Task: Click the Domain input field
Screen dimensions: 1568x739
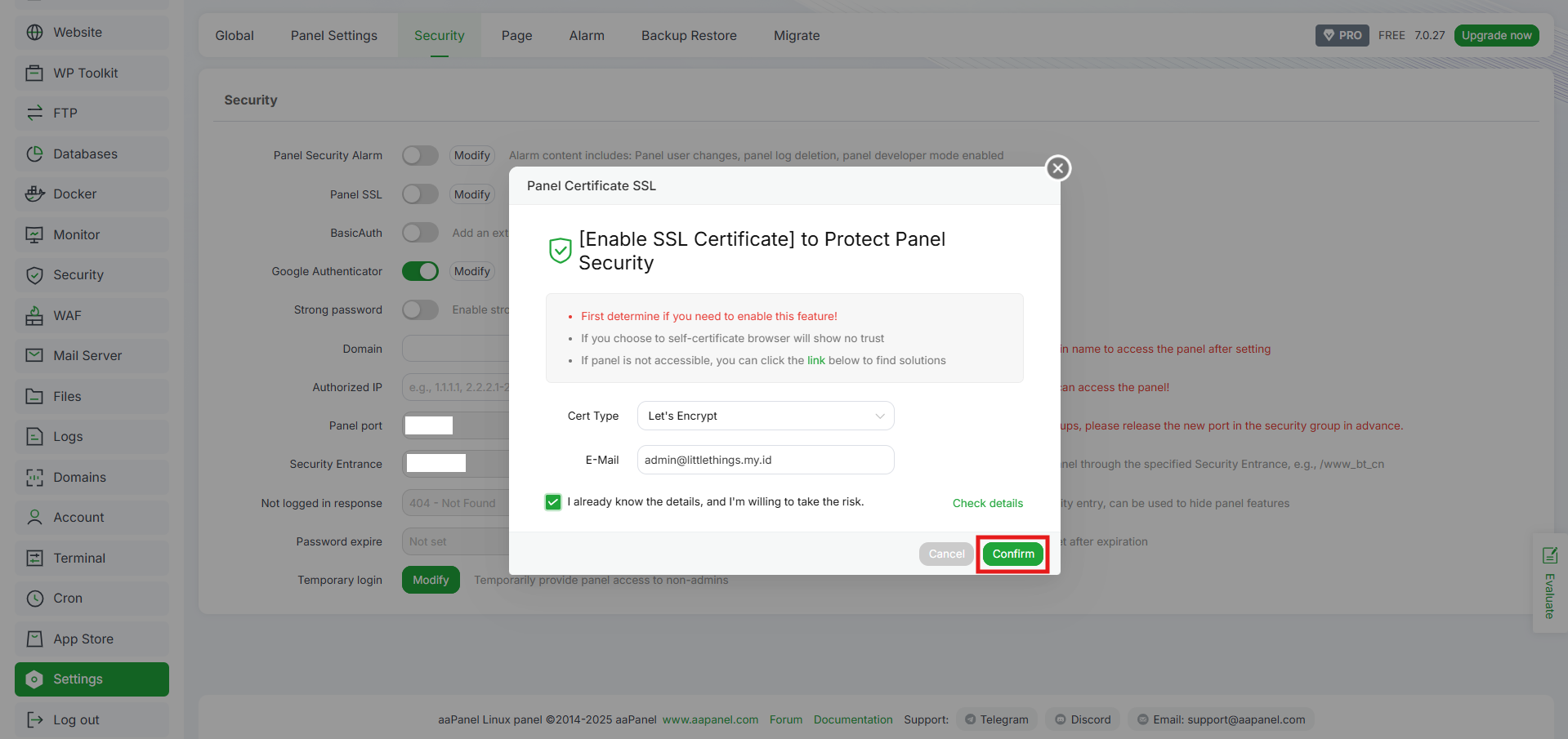Action: tap(456, 349)
